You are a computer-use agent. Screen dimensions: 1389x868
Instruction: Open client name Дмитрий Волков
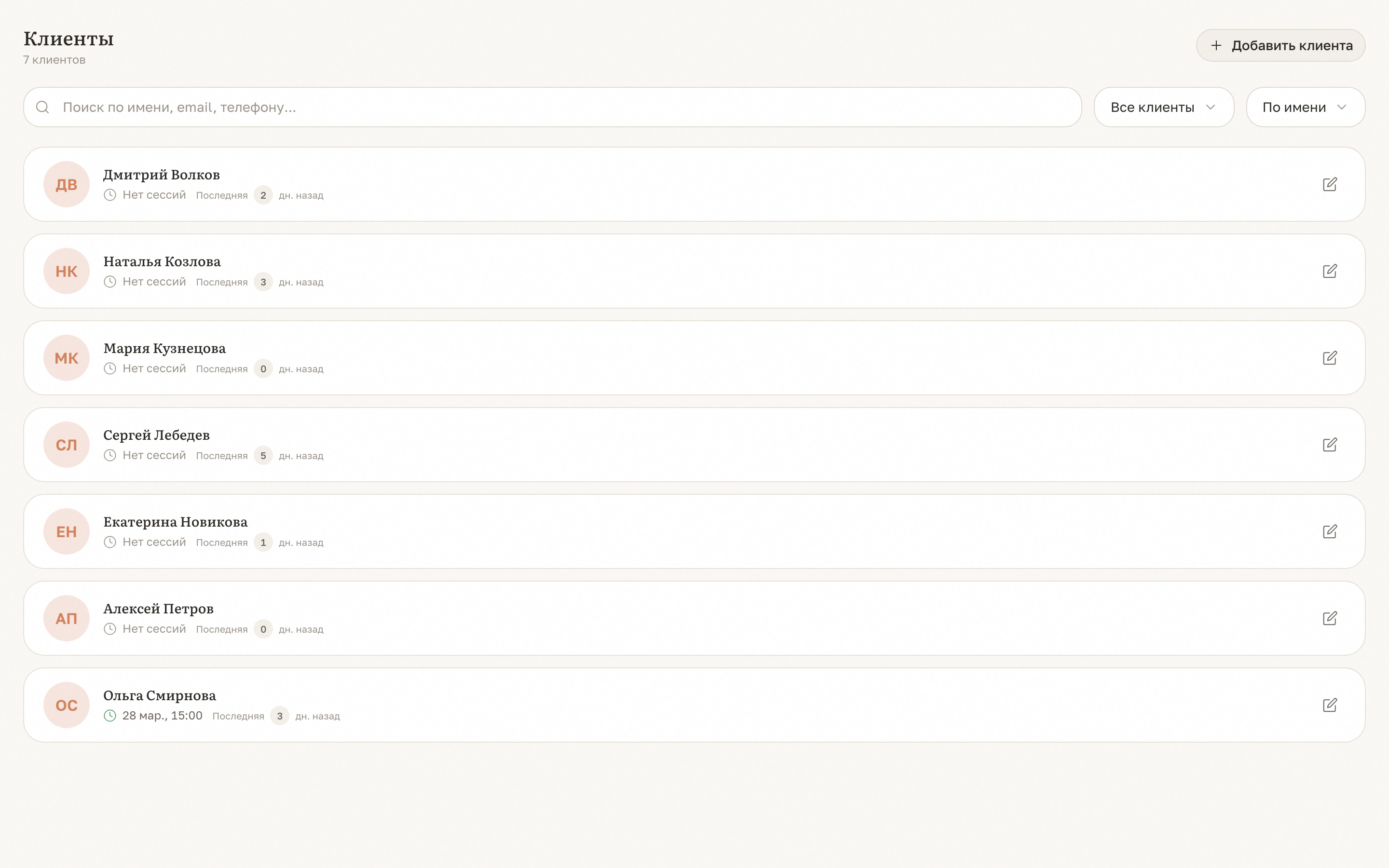click(161, 175)
